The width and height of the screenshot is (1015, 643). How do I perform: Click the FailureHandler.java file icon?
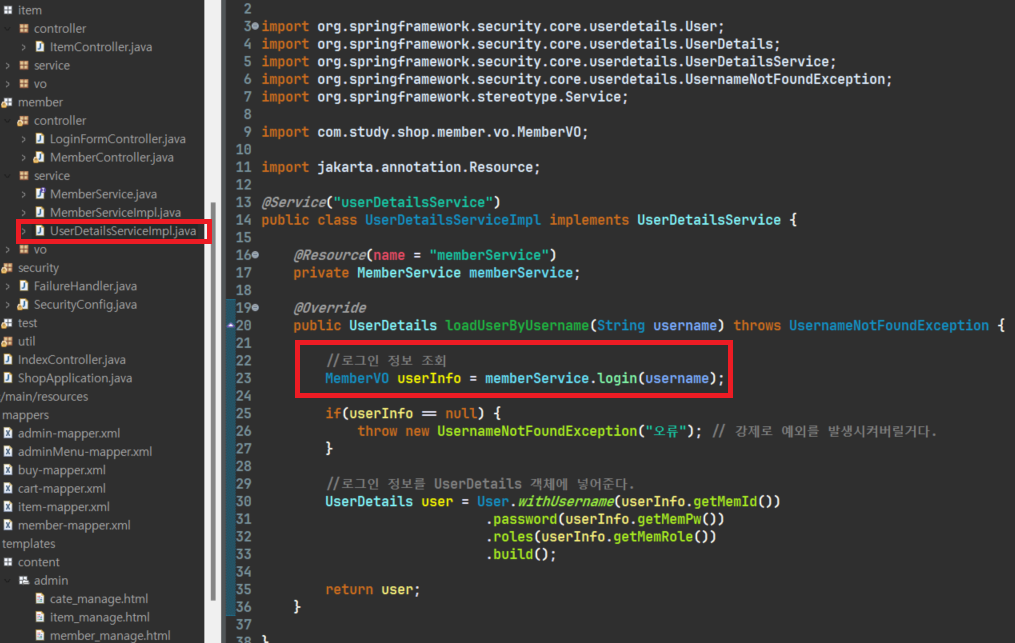(23, 286)
